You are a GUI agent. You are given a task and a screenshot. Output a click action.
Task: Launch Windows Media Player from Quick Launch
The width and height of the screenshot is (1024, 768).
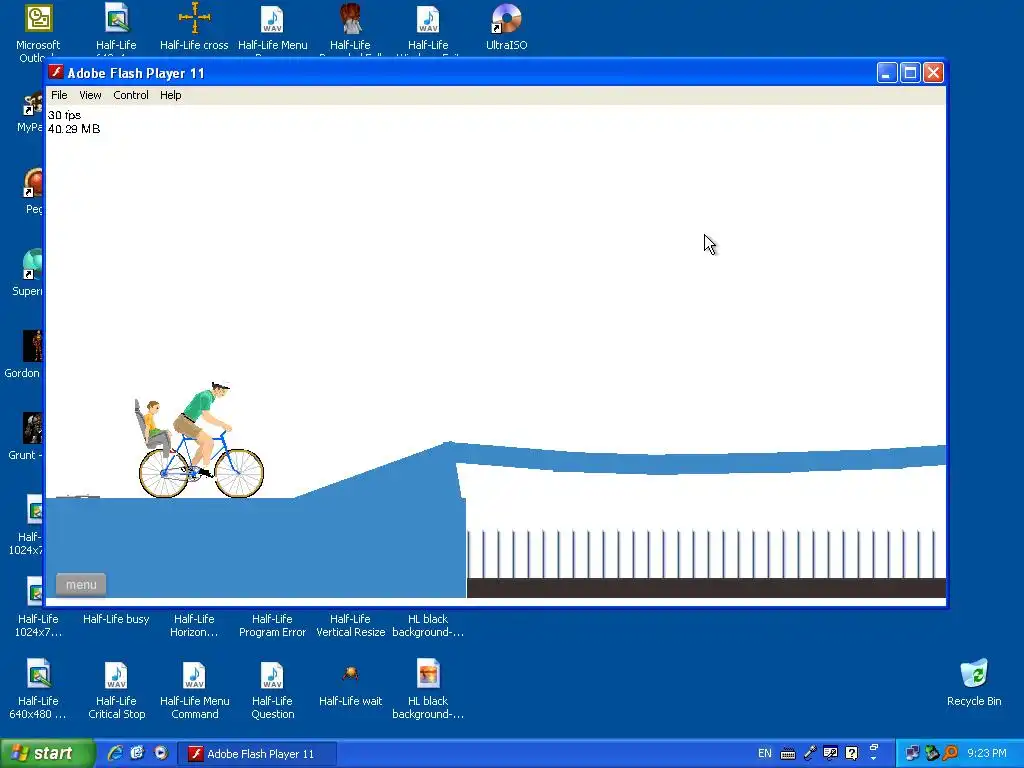[161, 753]
